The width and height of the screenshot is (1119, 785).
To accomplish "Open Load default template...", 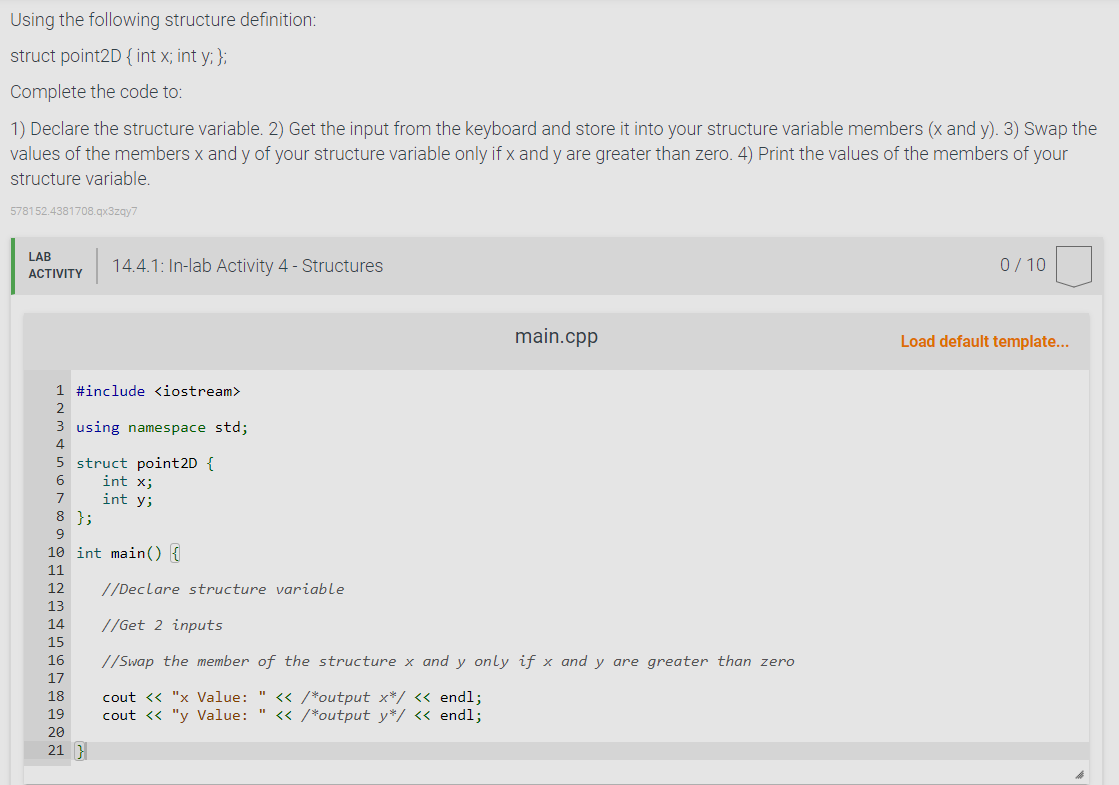I will coord(984,341).
